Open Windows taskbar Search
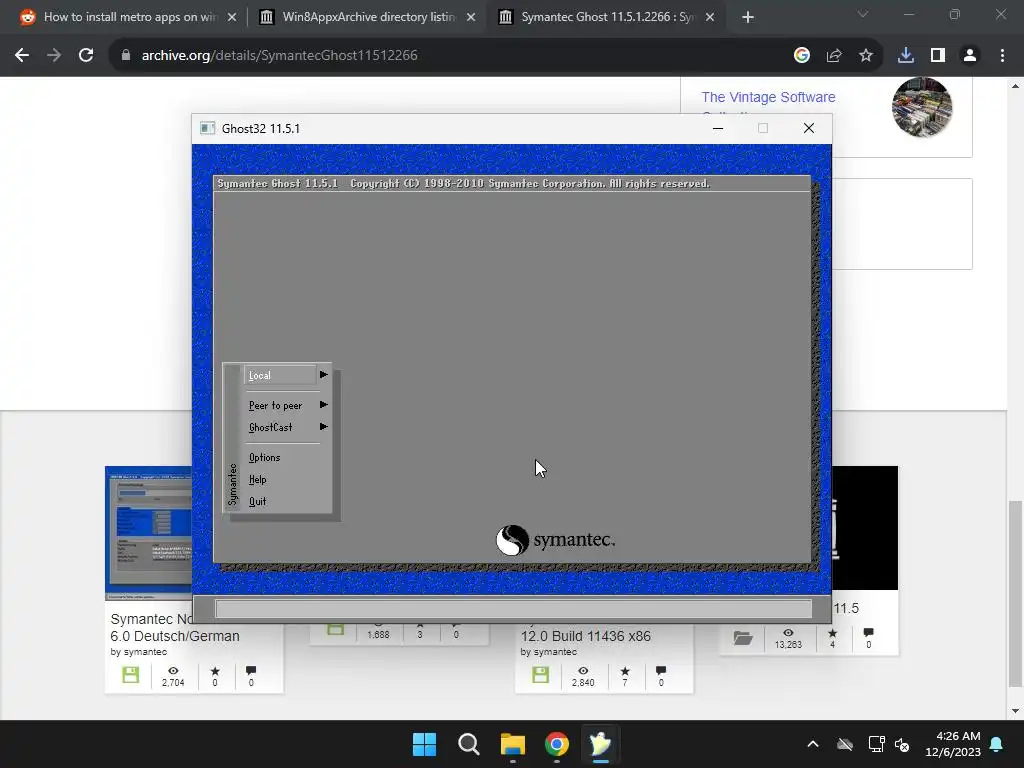 coord(468,744)
